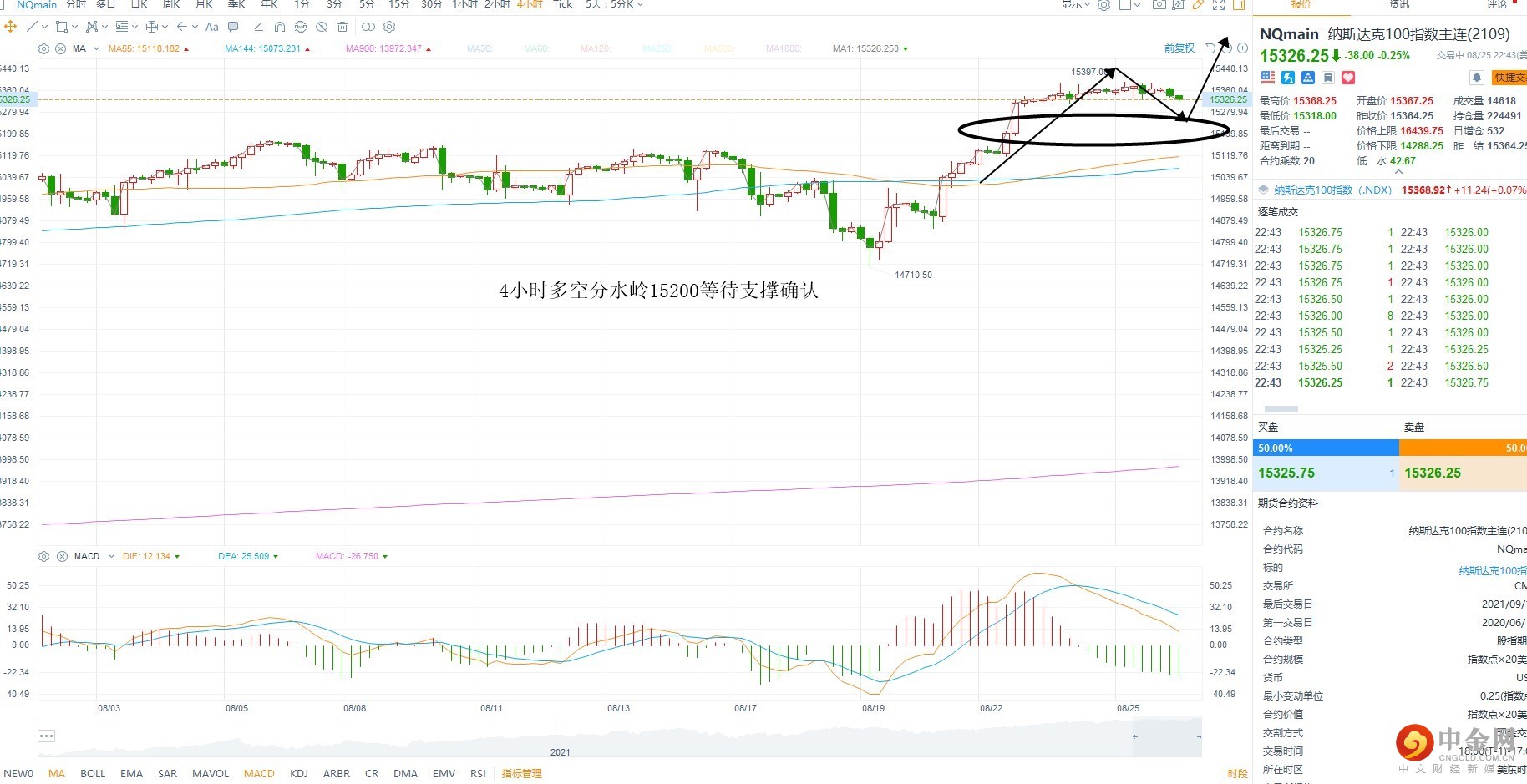Open MA indicator settings gear
1527x784 pixels.
(x=44, y=48)
